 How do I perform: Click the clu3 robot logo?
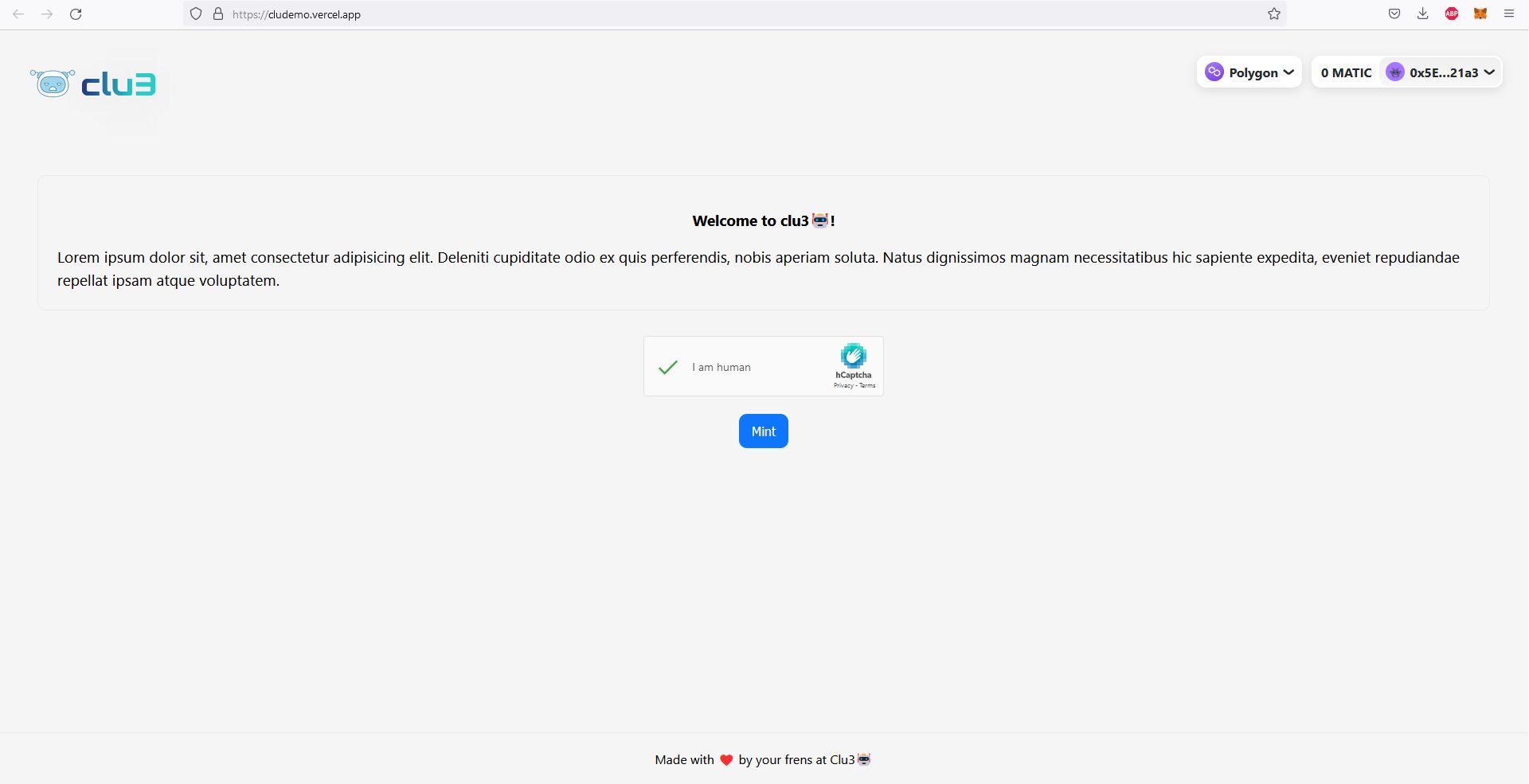(53, 83)
